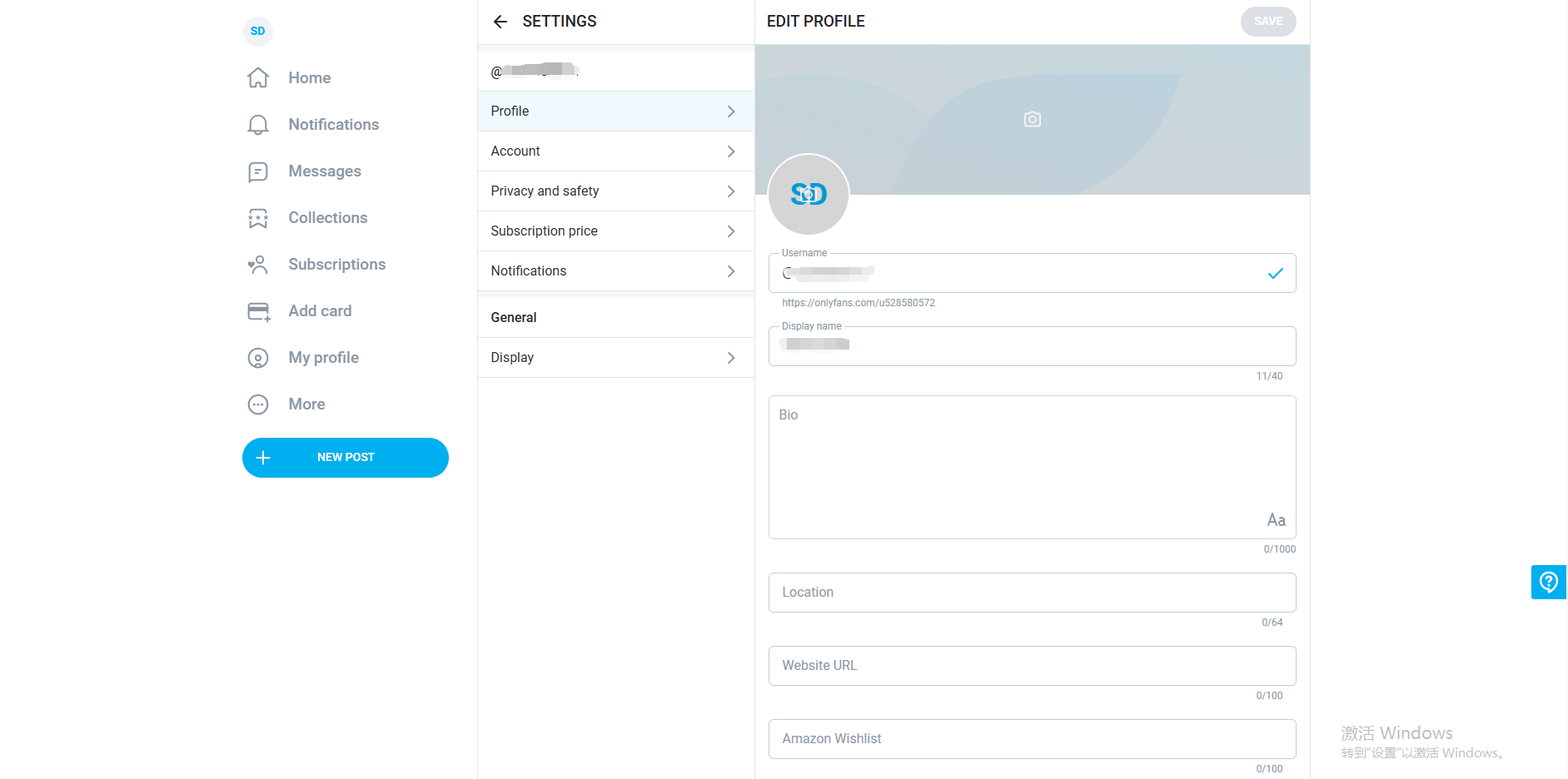This screenshot has height=779, width=1568.
Task: Open Subscriptions person-heart icon
Action: click(258, 265)
